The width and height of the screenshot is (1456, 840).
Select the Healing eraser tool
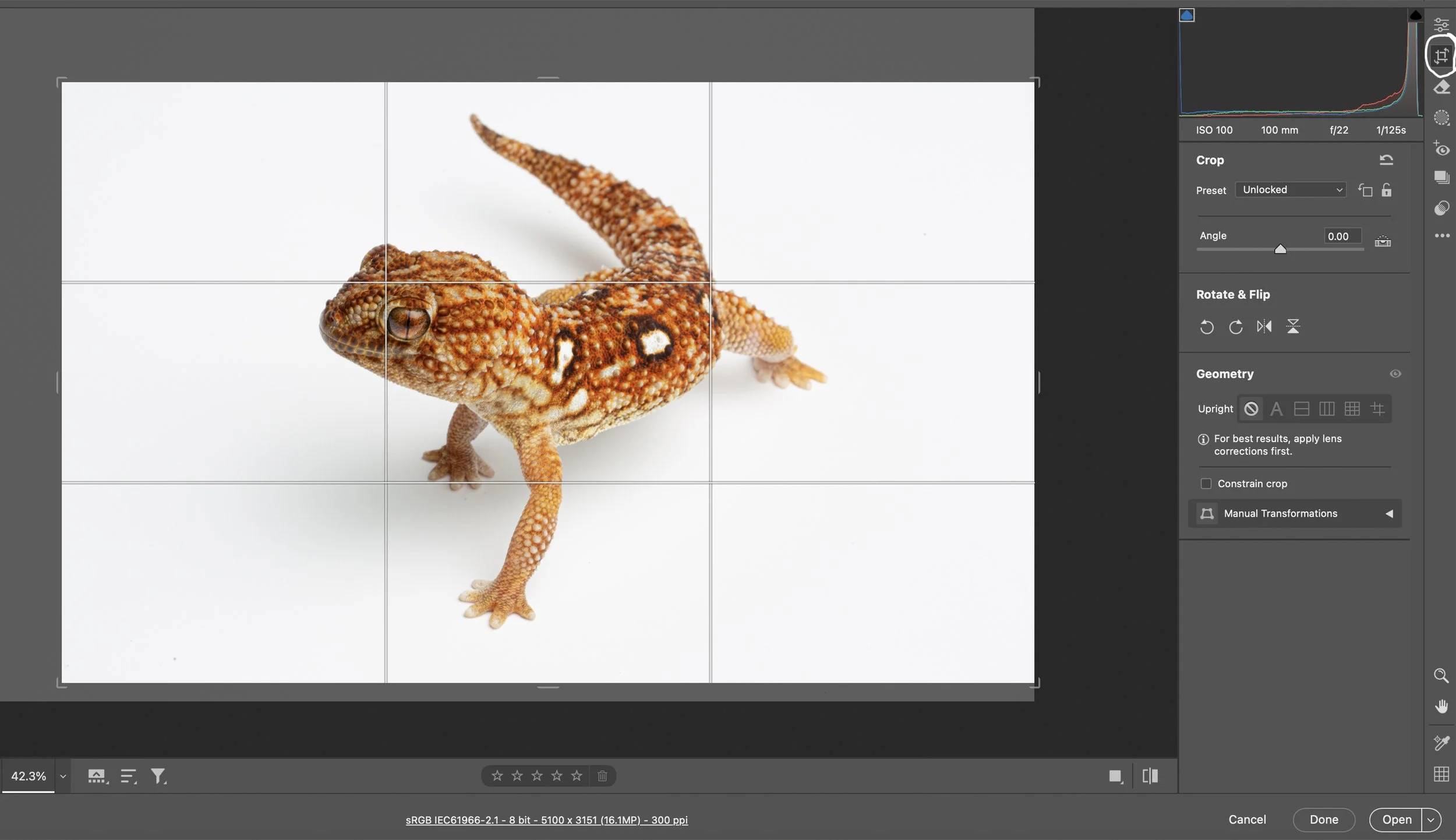click(x=1441, y=87)
